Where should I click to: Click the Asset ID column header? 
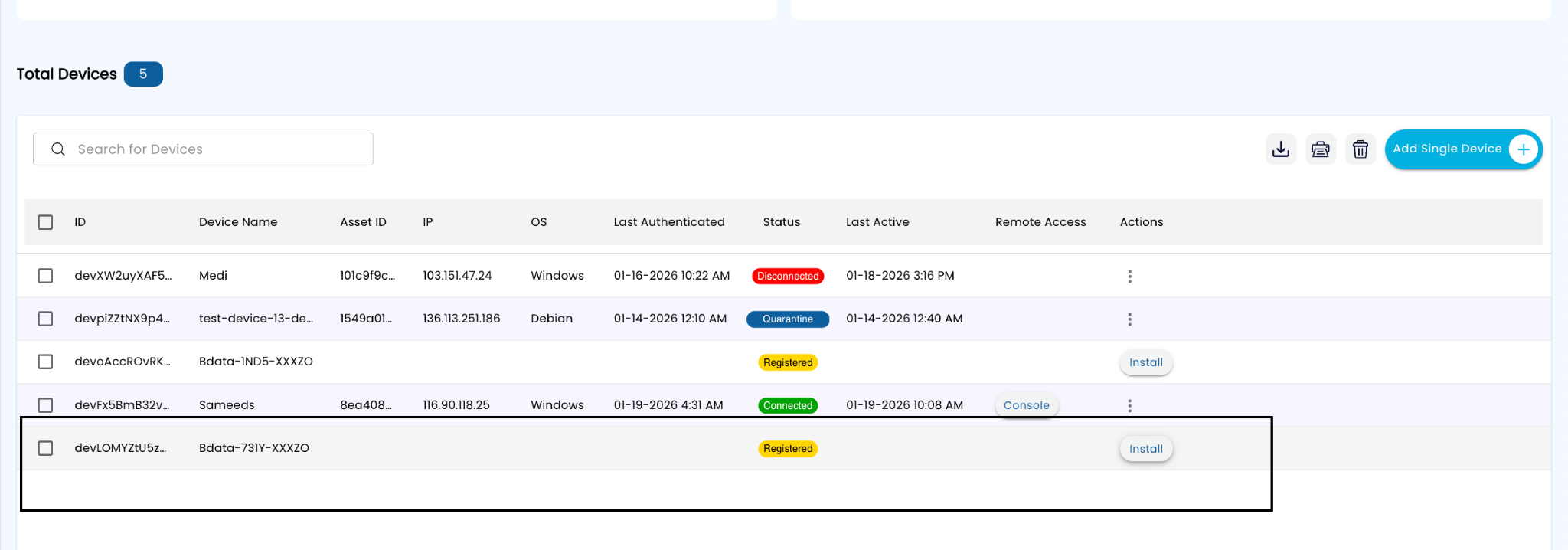[x=363, y=222]
